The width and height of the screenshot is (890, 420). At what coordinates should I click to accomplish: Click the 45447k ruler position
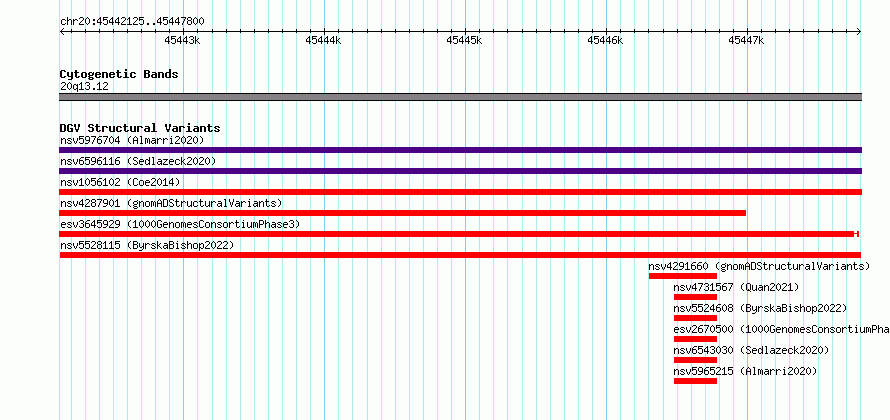click(746, 40)
